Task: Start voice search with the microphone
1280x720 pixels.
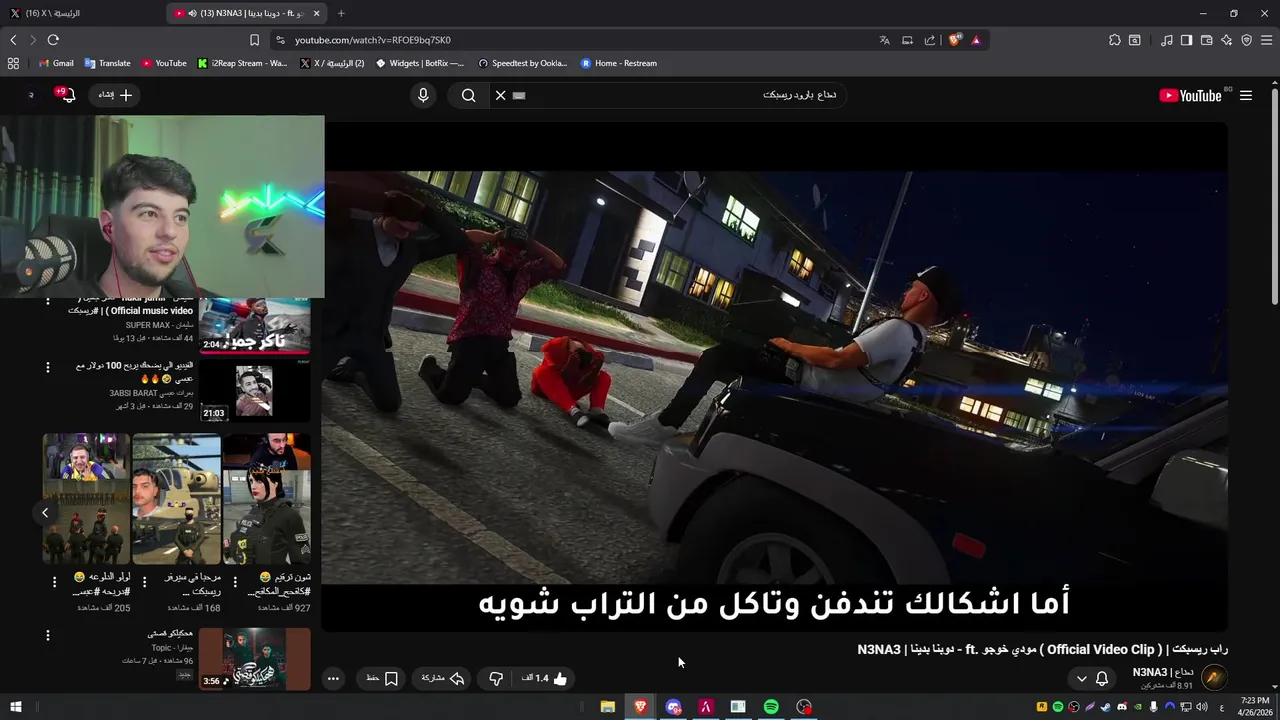Action: pyautogui.click(x=423, y=95)
